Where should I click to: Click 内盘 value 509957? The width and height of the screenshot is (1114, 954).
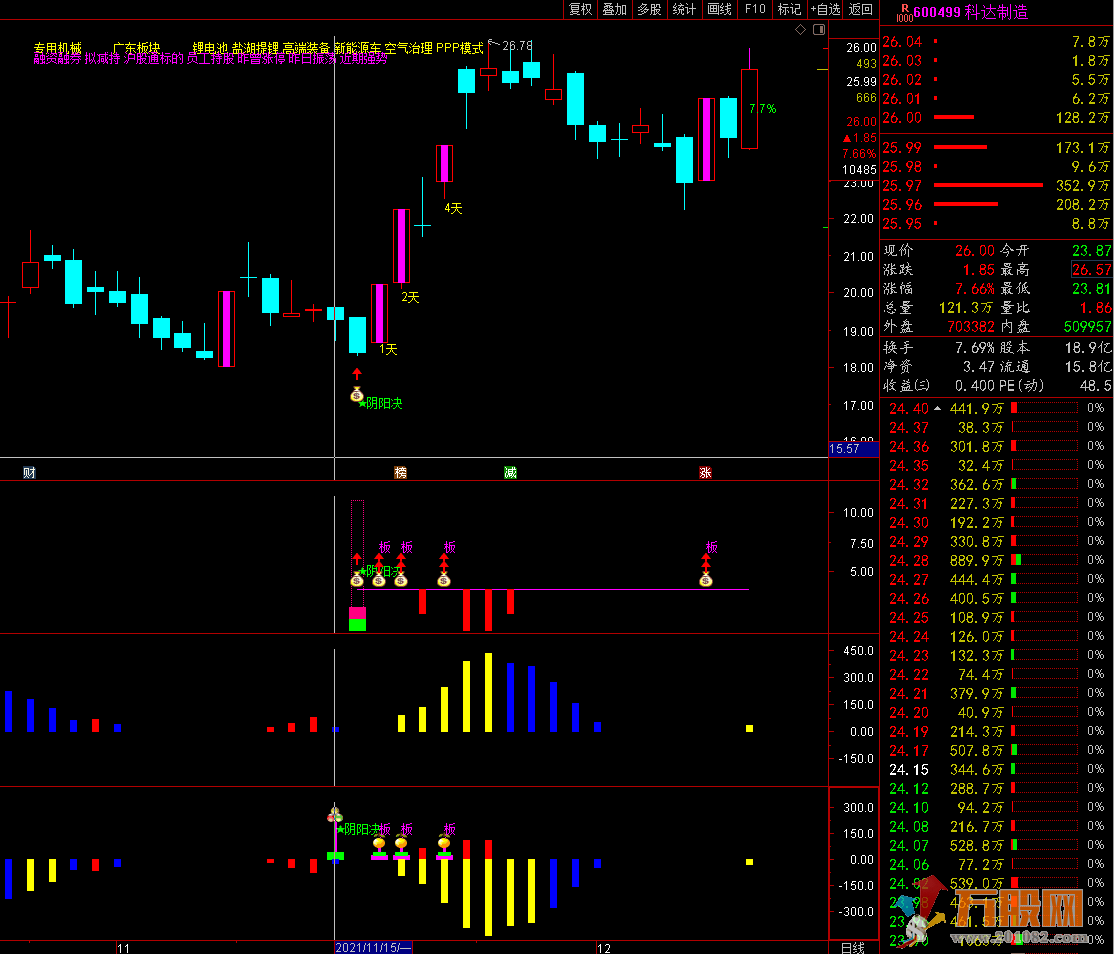coord(1087,327)
